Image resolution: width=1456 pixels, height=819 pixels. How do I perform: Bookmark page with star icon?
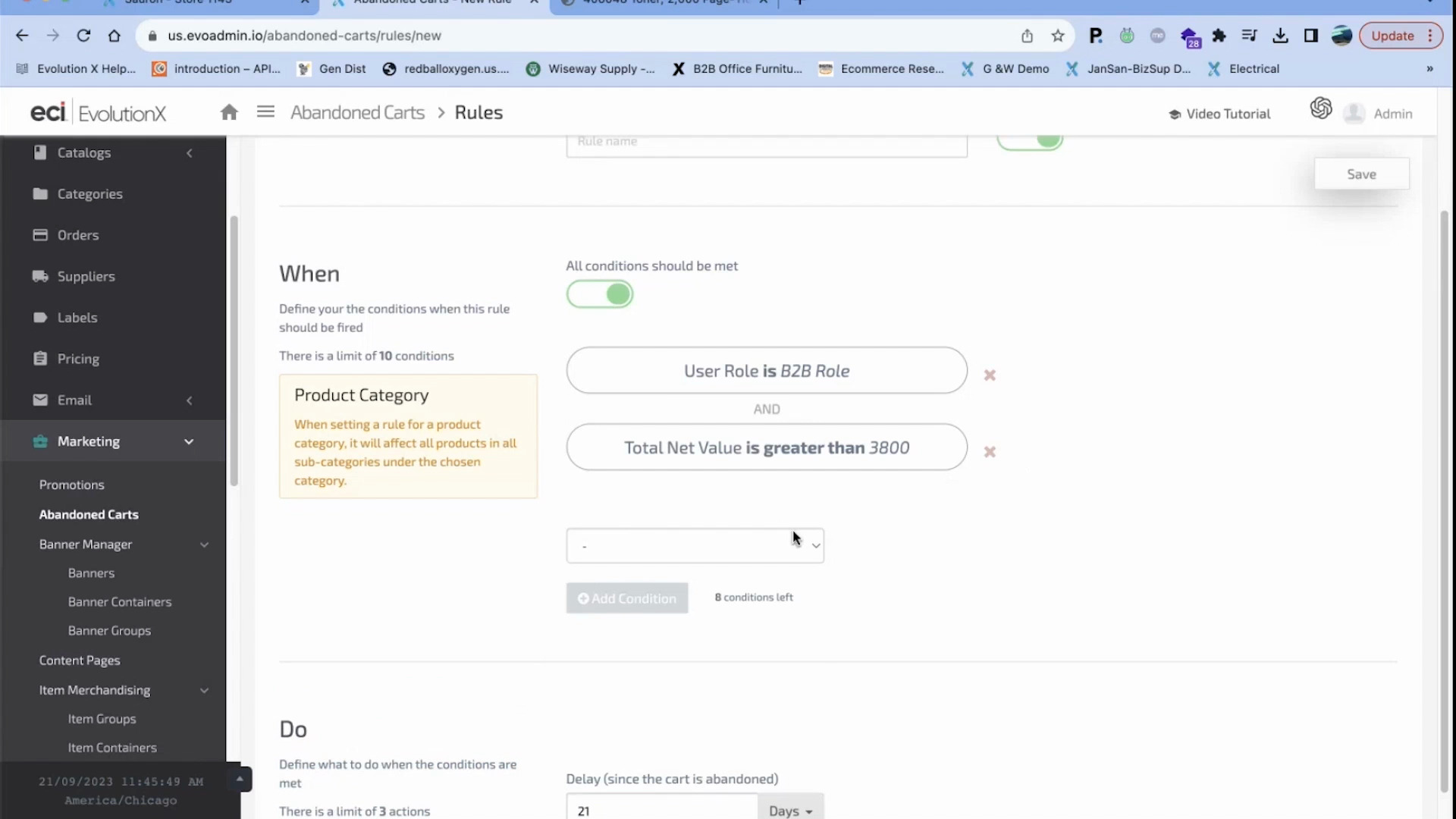[1058, 36]
